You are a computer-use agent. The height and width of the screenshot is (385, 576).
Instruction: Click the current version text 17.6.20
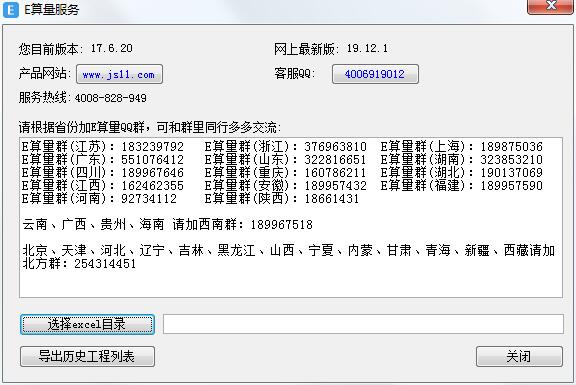coord(112,48)
